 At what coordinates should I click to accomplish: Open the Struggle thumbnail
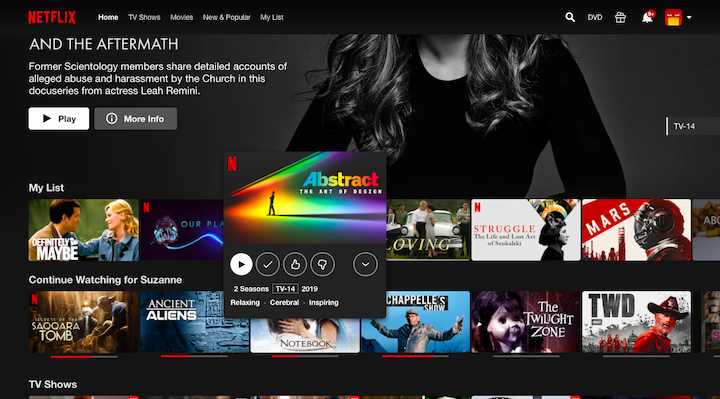pyautogui.click(x=526, y=230)
